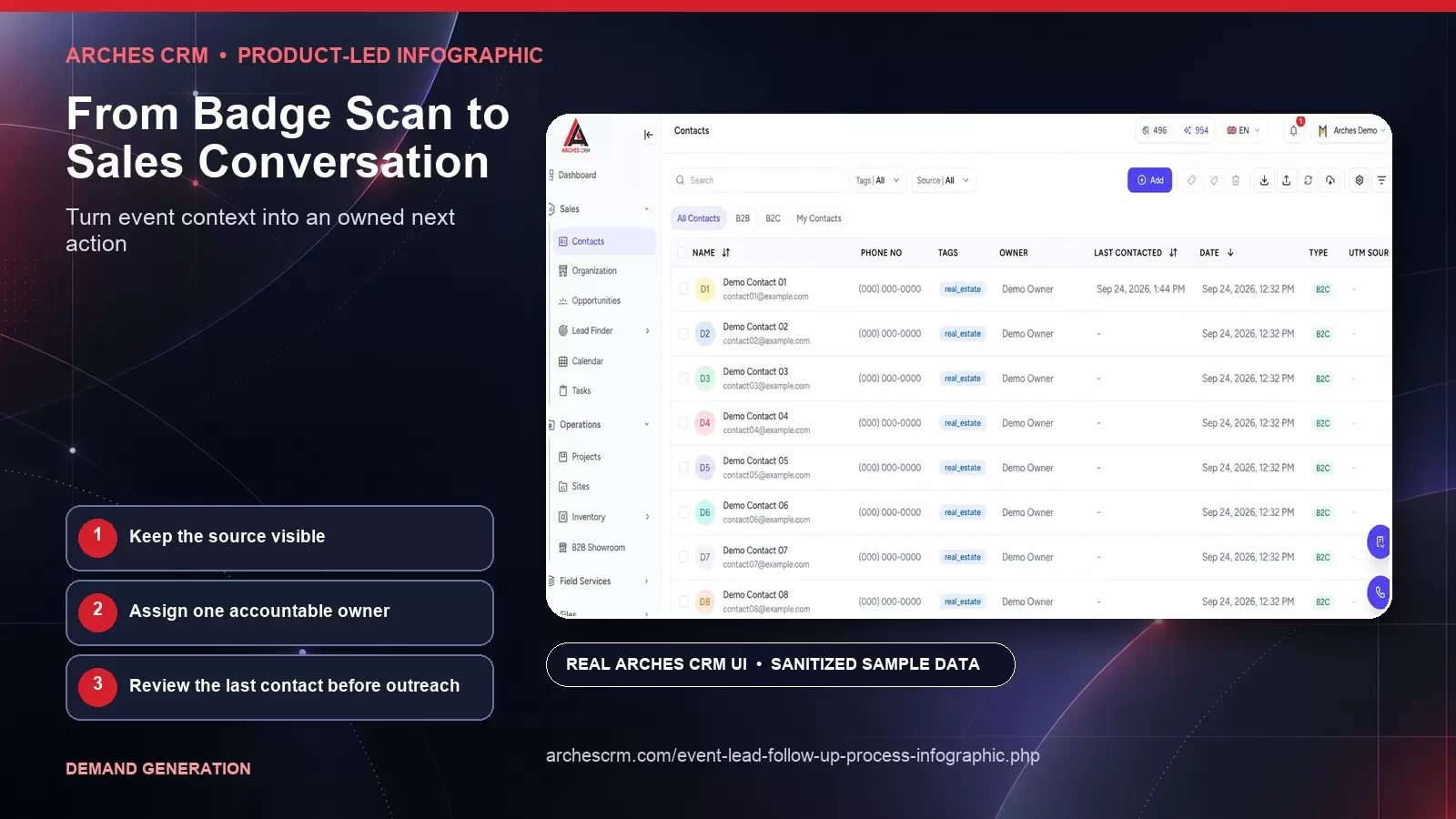Click the D4 avatar for Demo Contact 04

click(x=704, y=423)
